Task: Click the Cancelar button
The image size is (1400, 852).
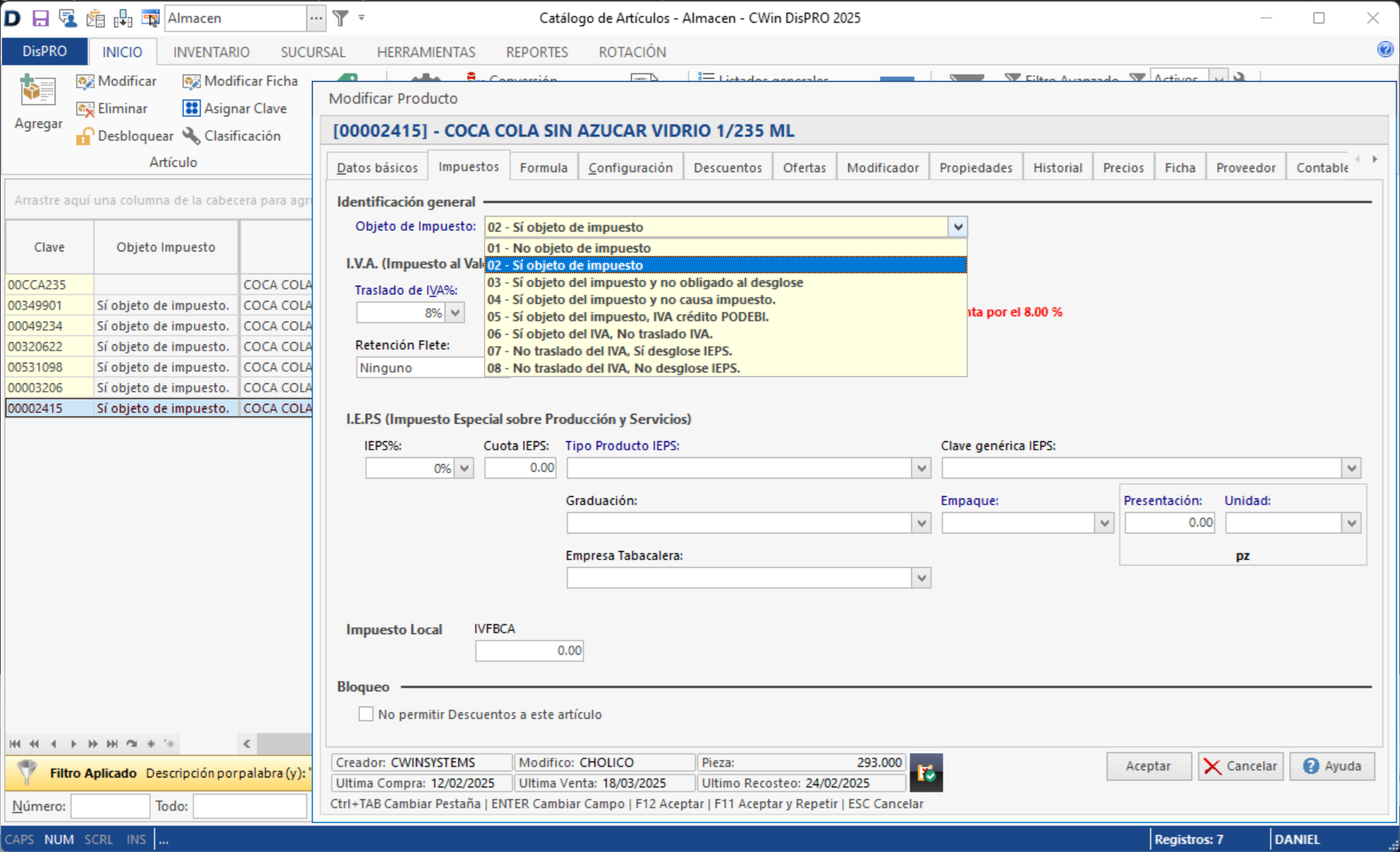Action: [1241, 766]
